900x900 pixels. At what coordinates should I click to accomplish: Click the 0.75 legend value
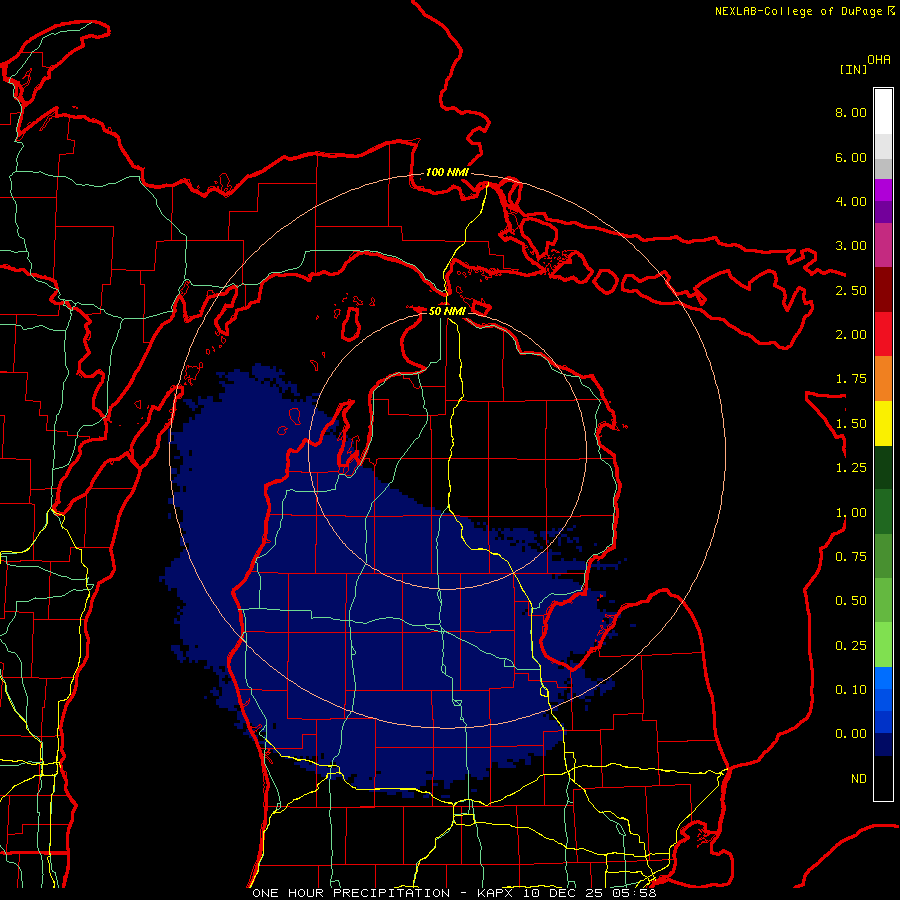pyautogui.click(x=851, y=557)
